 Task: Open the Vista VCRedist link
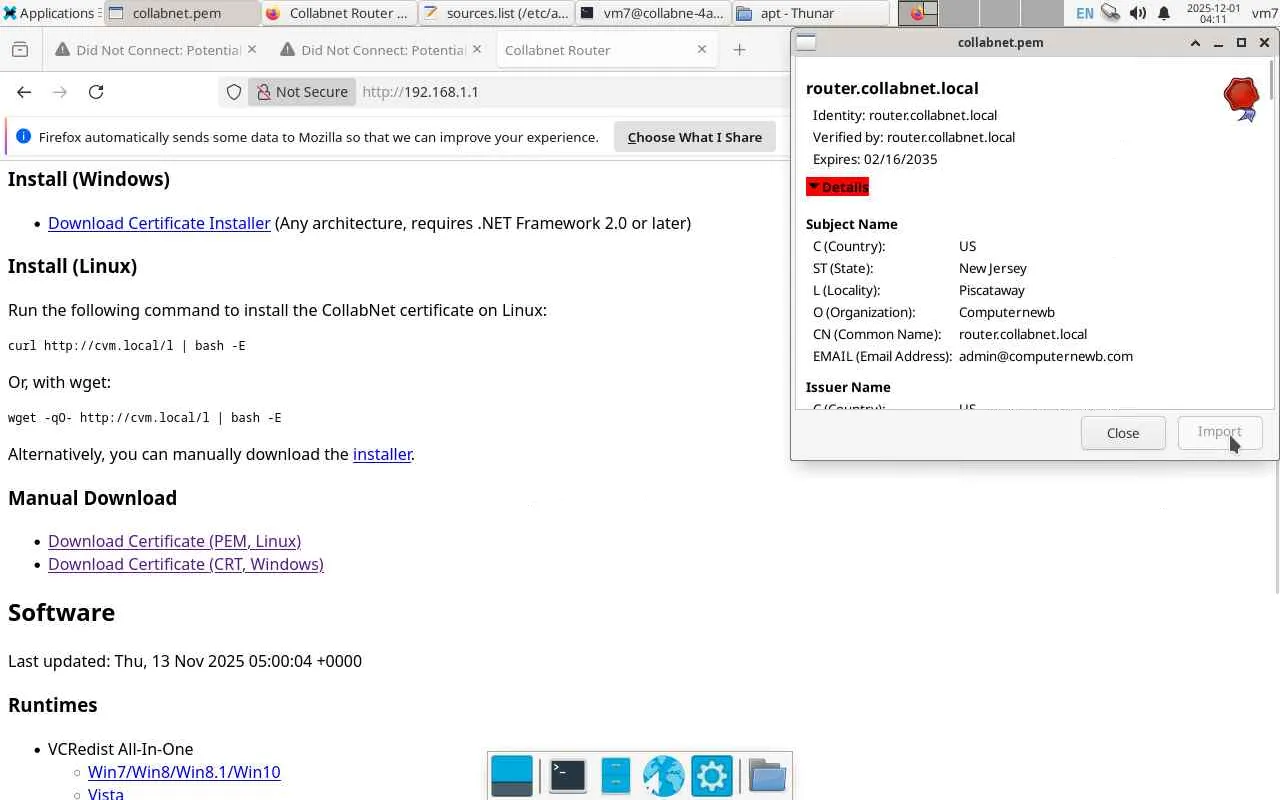click(106, 794)
